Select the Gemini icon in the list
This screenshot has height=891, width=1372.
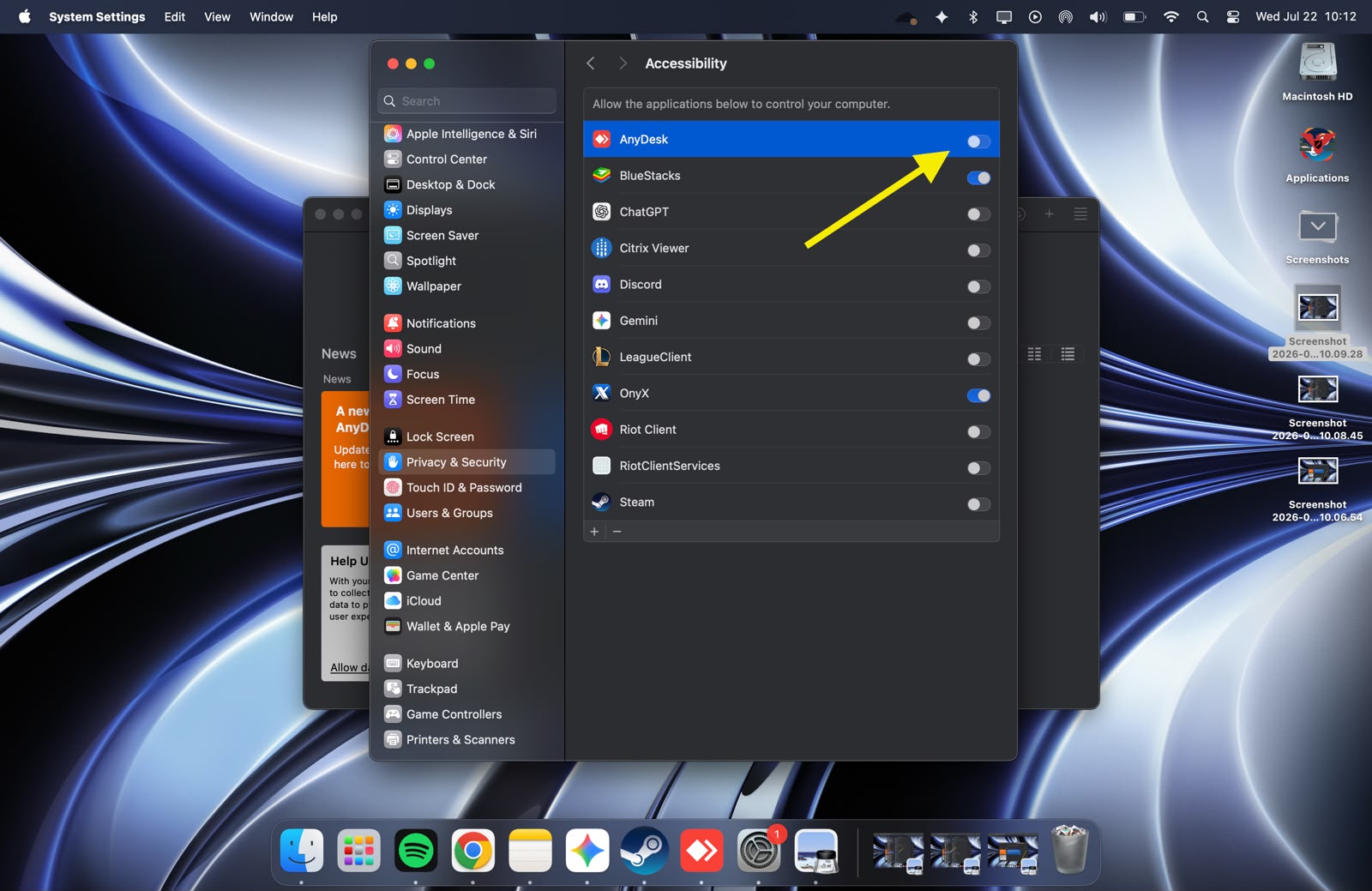coord(602,321)
